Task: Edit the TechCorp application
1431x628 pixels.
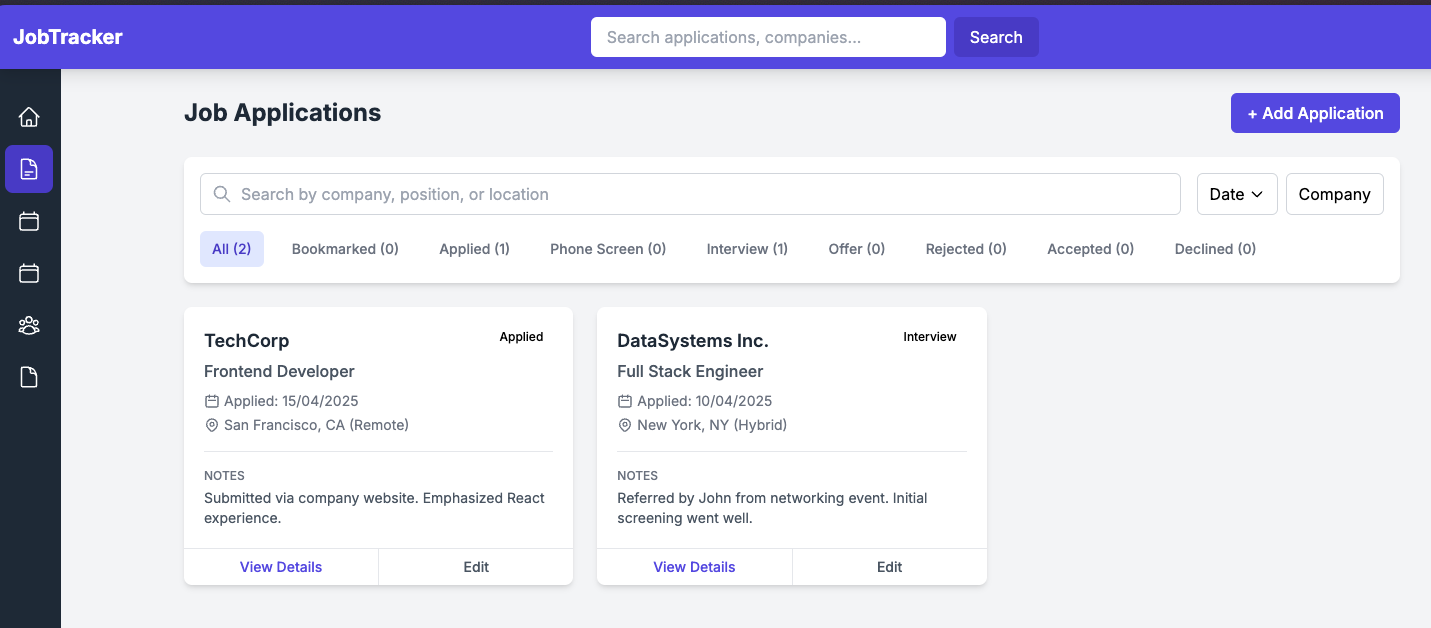Action: [476, 567]
